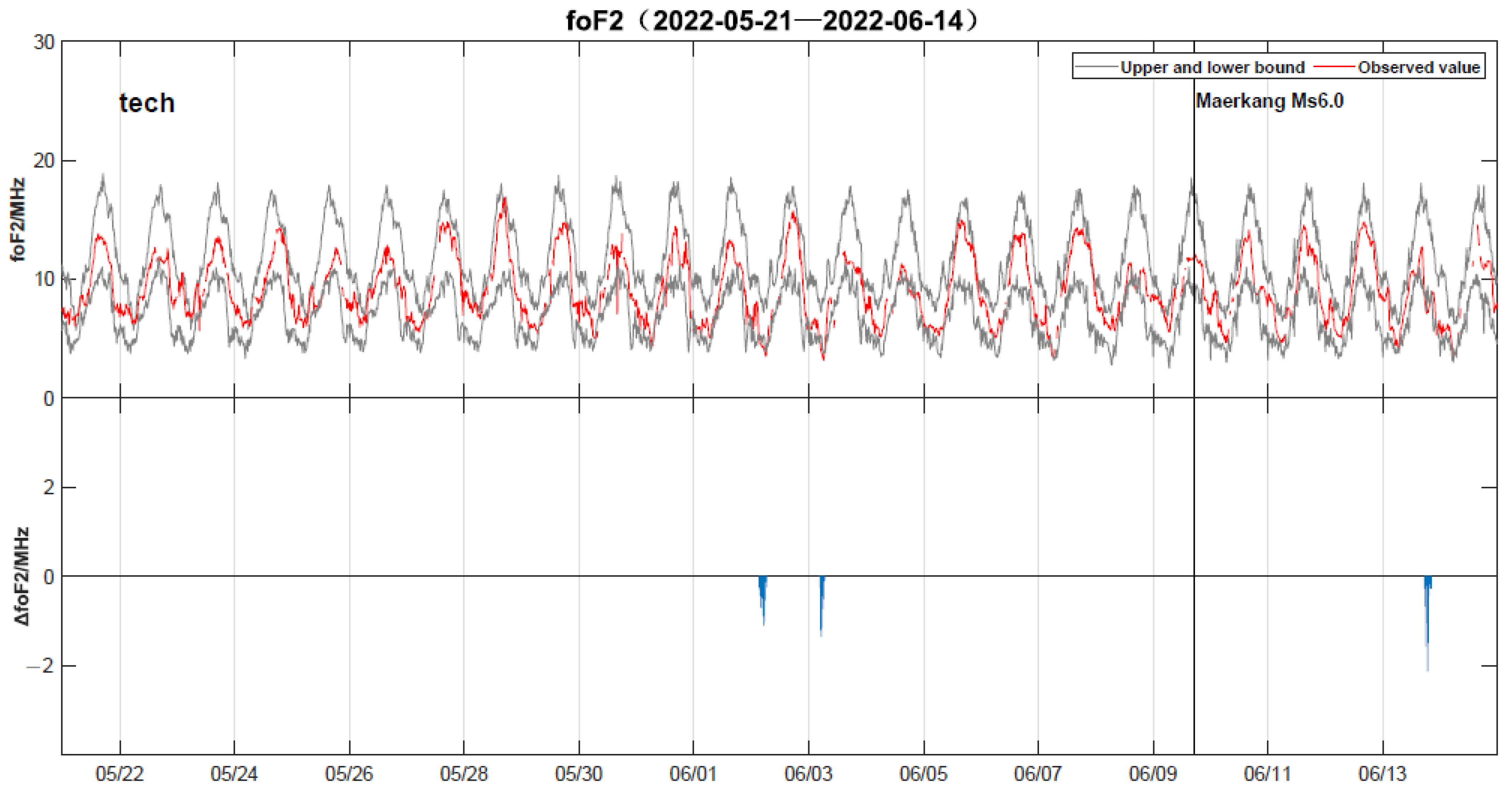
Task: Click the 06/05 x-axis date label
Action: click(923, 774)
